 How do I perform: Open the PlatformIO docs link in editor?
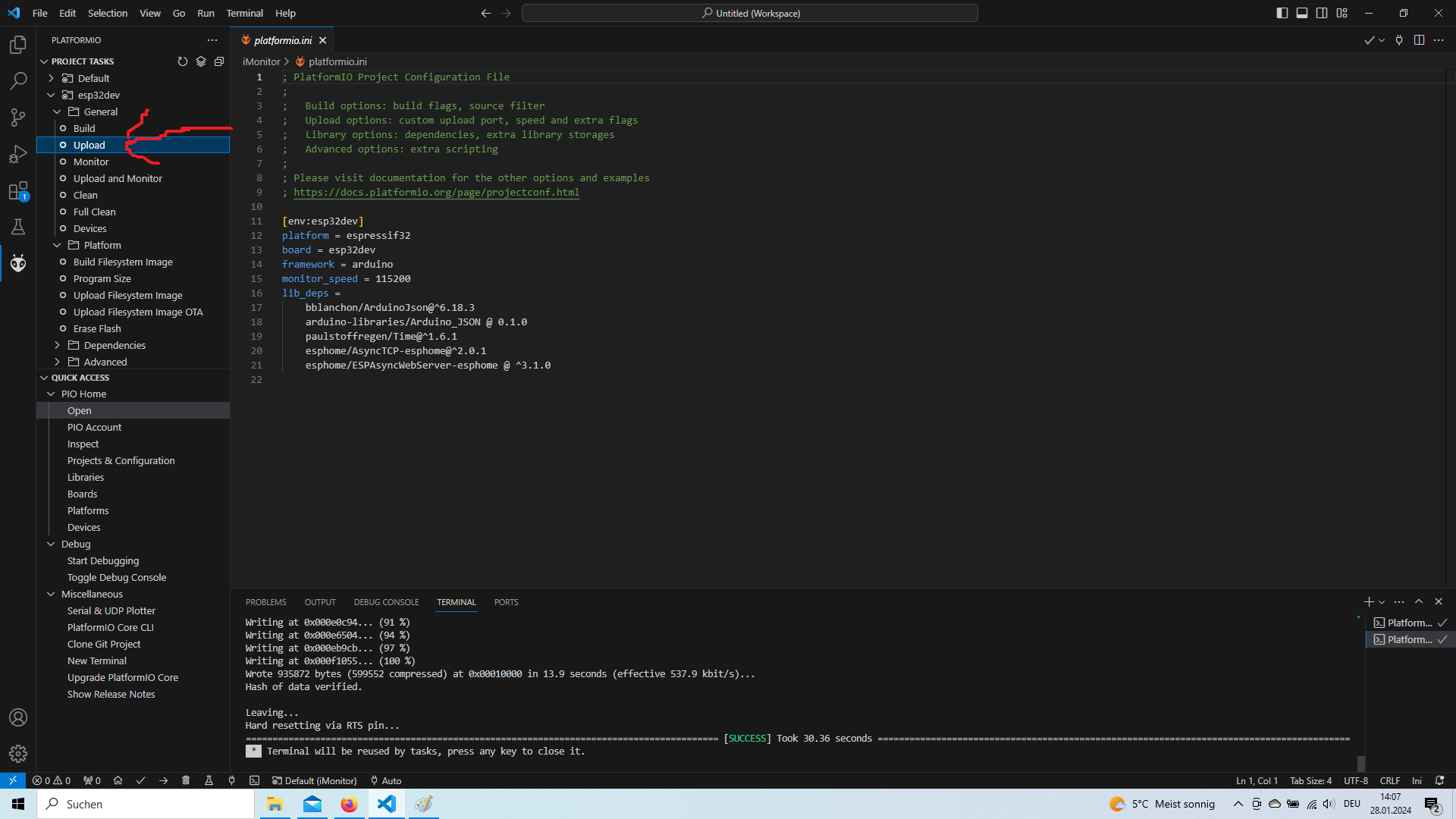point(436,193)
